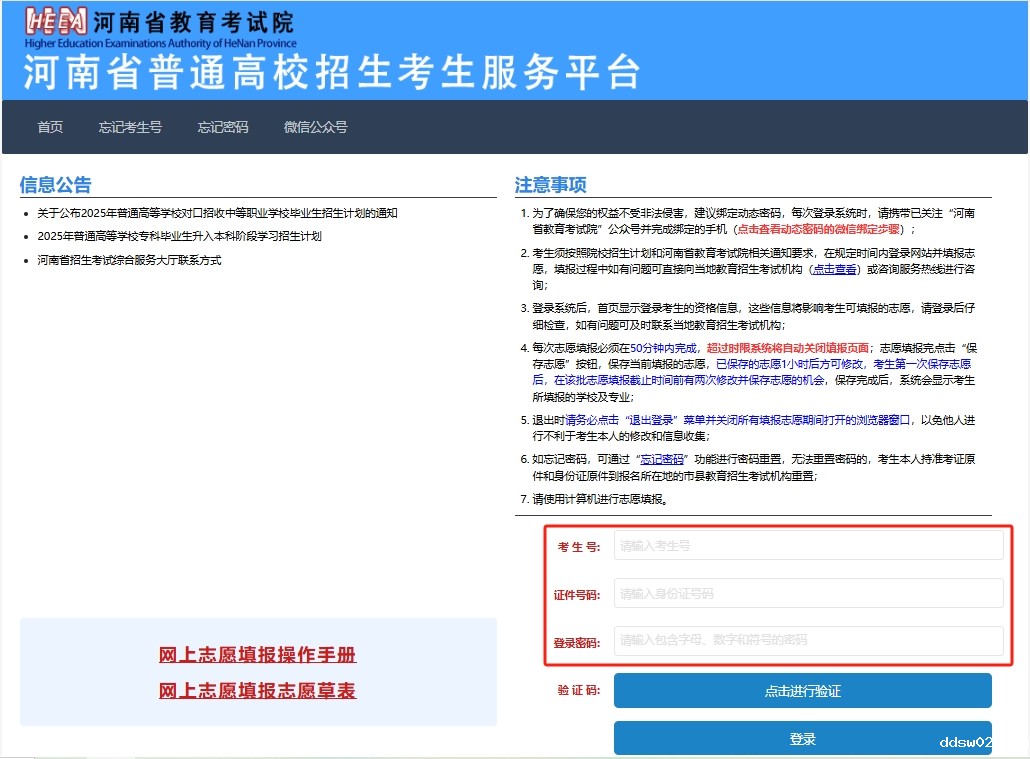Screen dimensions: 1030x759
Task: Open the 2025 对口招收中等职业学校毕业生 announcement
Action: pyautogui.click(x=217, y=213)
